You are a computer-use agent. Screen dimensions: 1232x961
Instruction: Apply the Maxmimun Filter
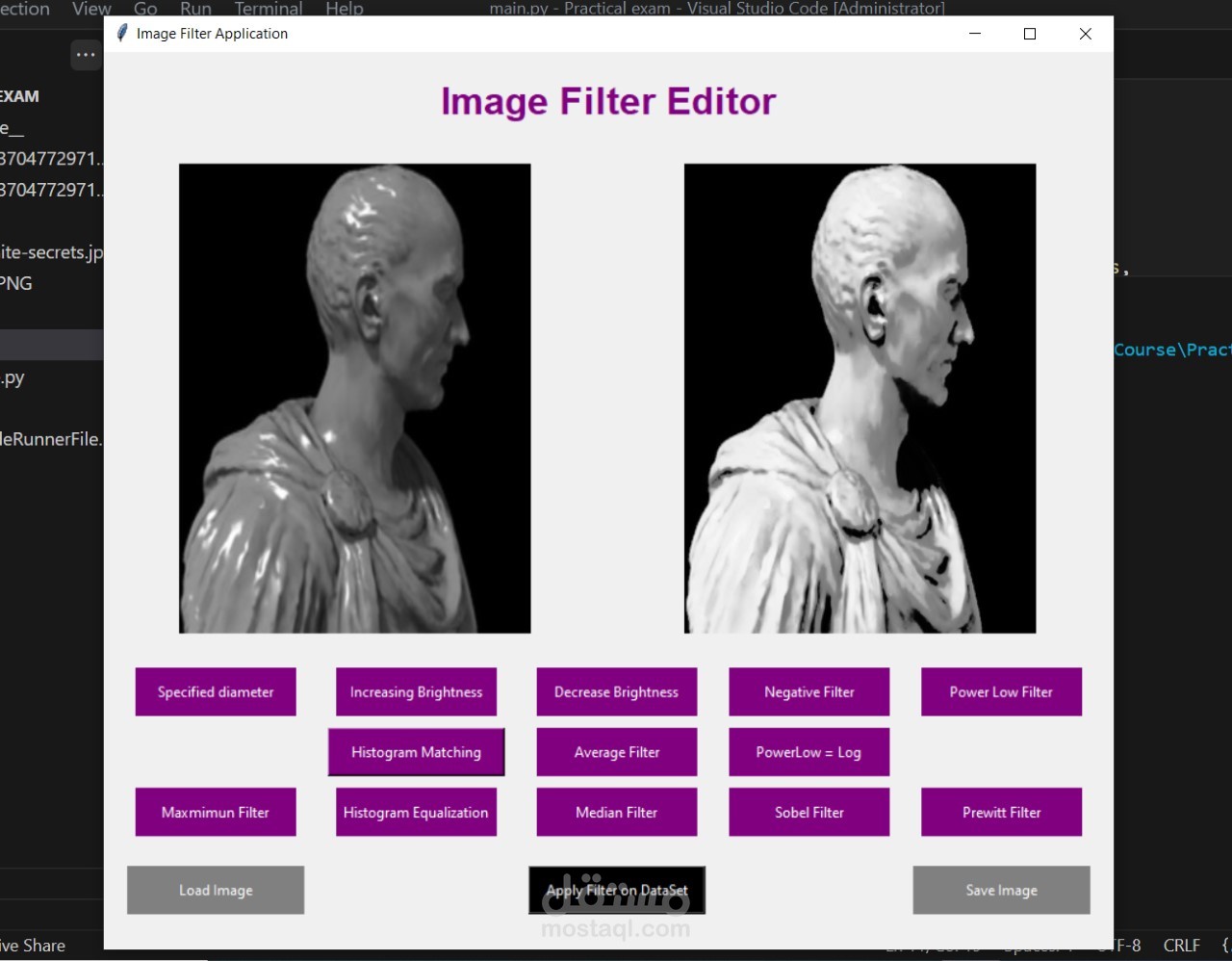tap(216, 812)
